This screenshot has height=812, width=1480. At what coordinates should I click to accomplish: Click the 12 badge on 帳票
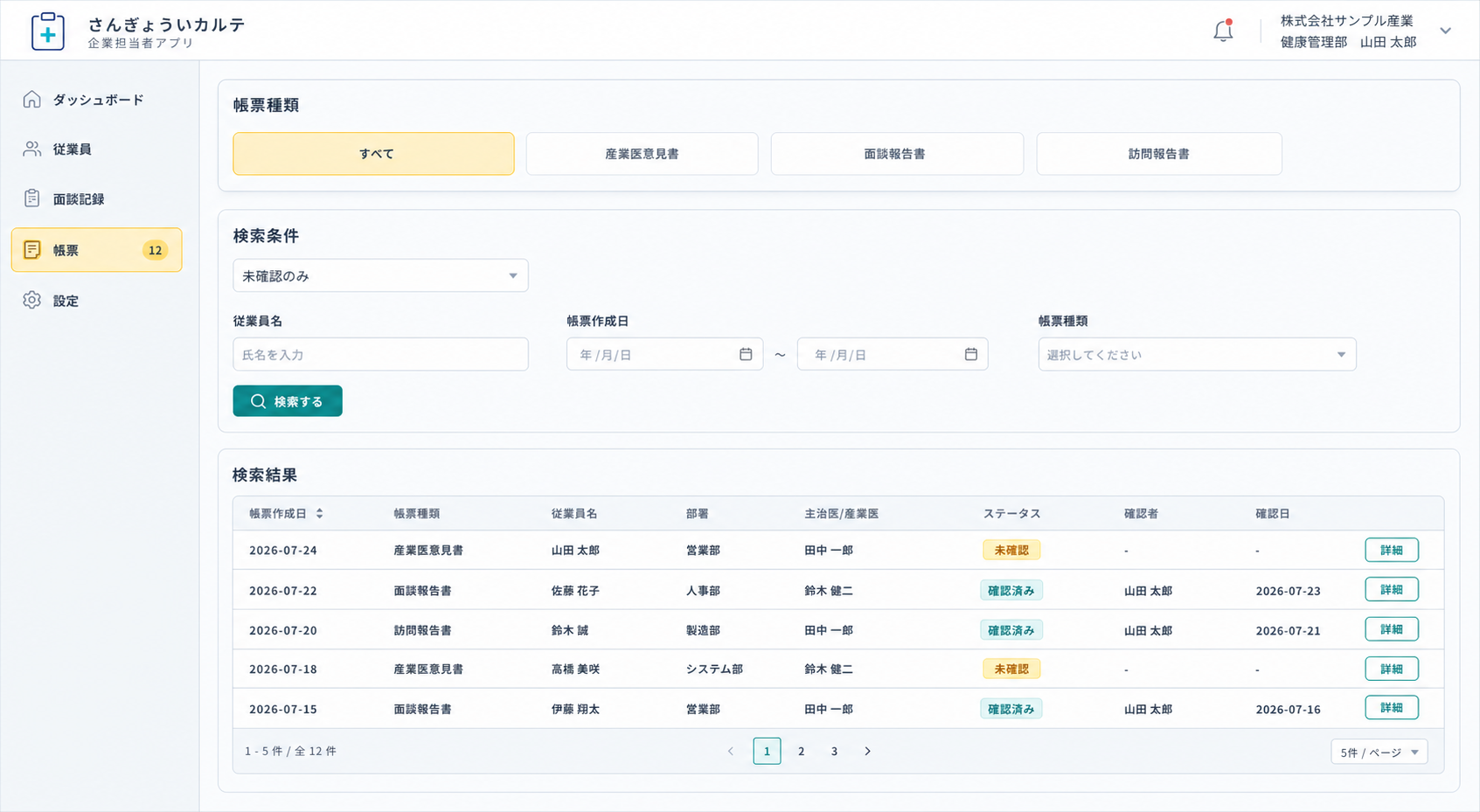pos(155,250)
